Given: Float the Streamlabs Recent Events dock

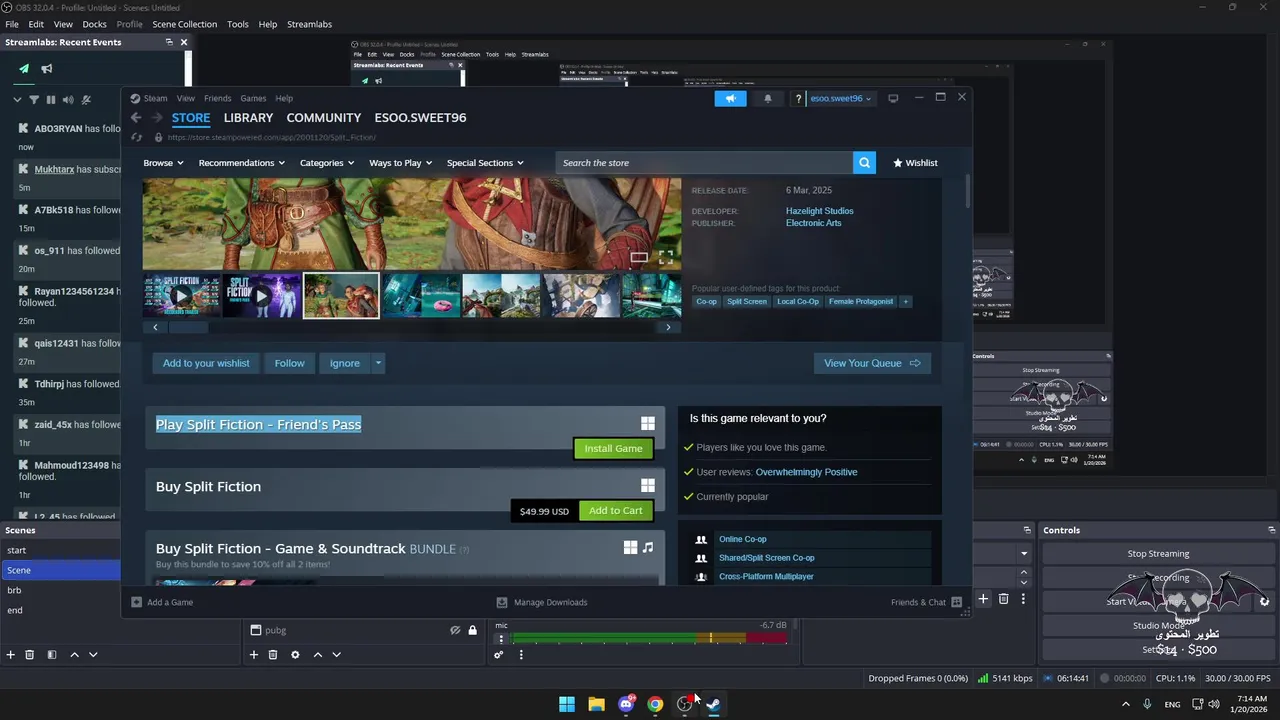Looking at the screenshot, I should click(169, 42).
